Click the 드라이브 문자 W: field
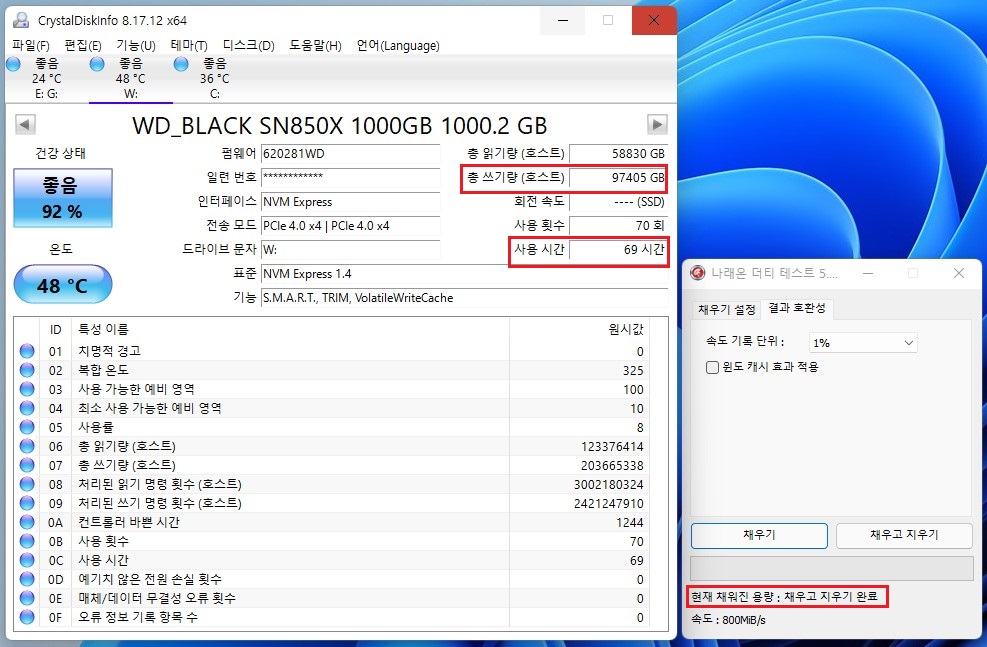The image size is (987, 647). click(x=351, y=249)
